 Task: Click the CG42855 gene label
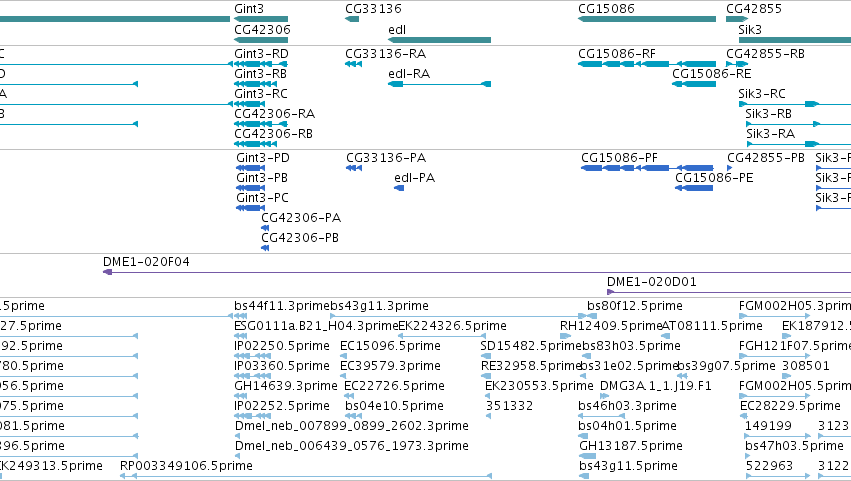coord(754,9)
